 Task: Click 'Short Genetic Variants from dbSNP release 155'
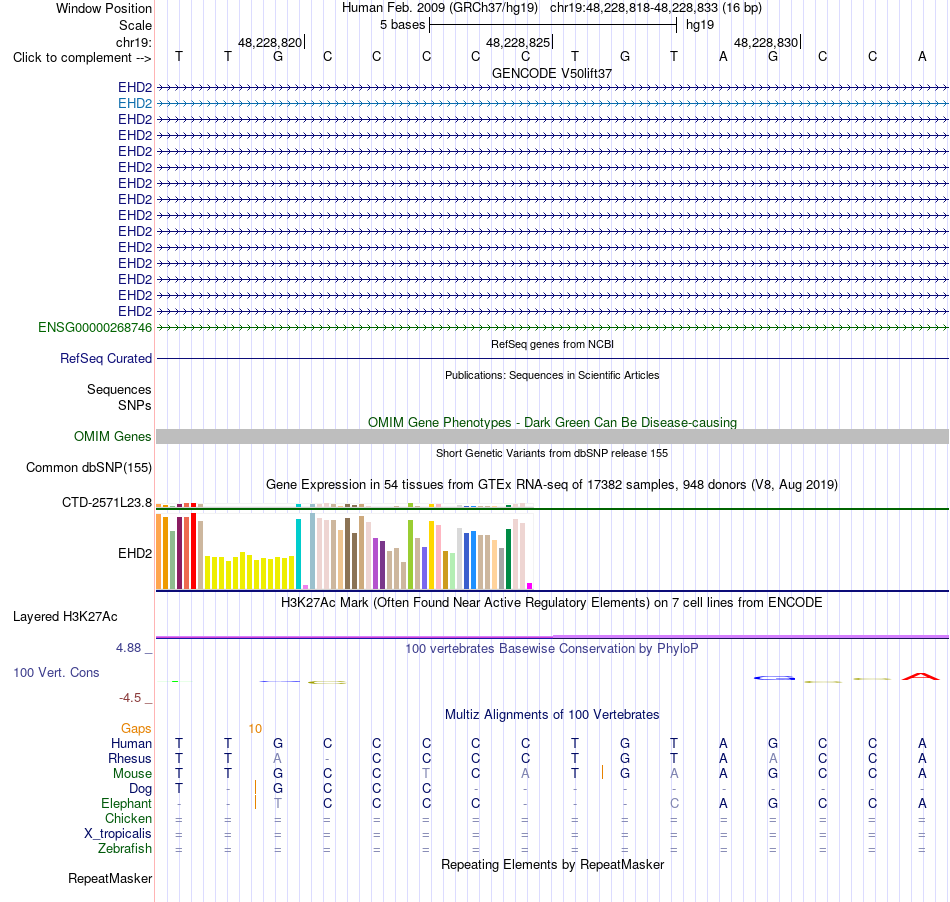(552, 453)
